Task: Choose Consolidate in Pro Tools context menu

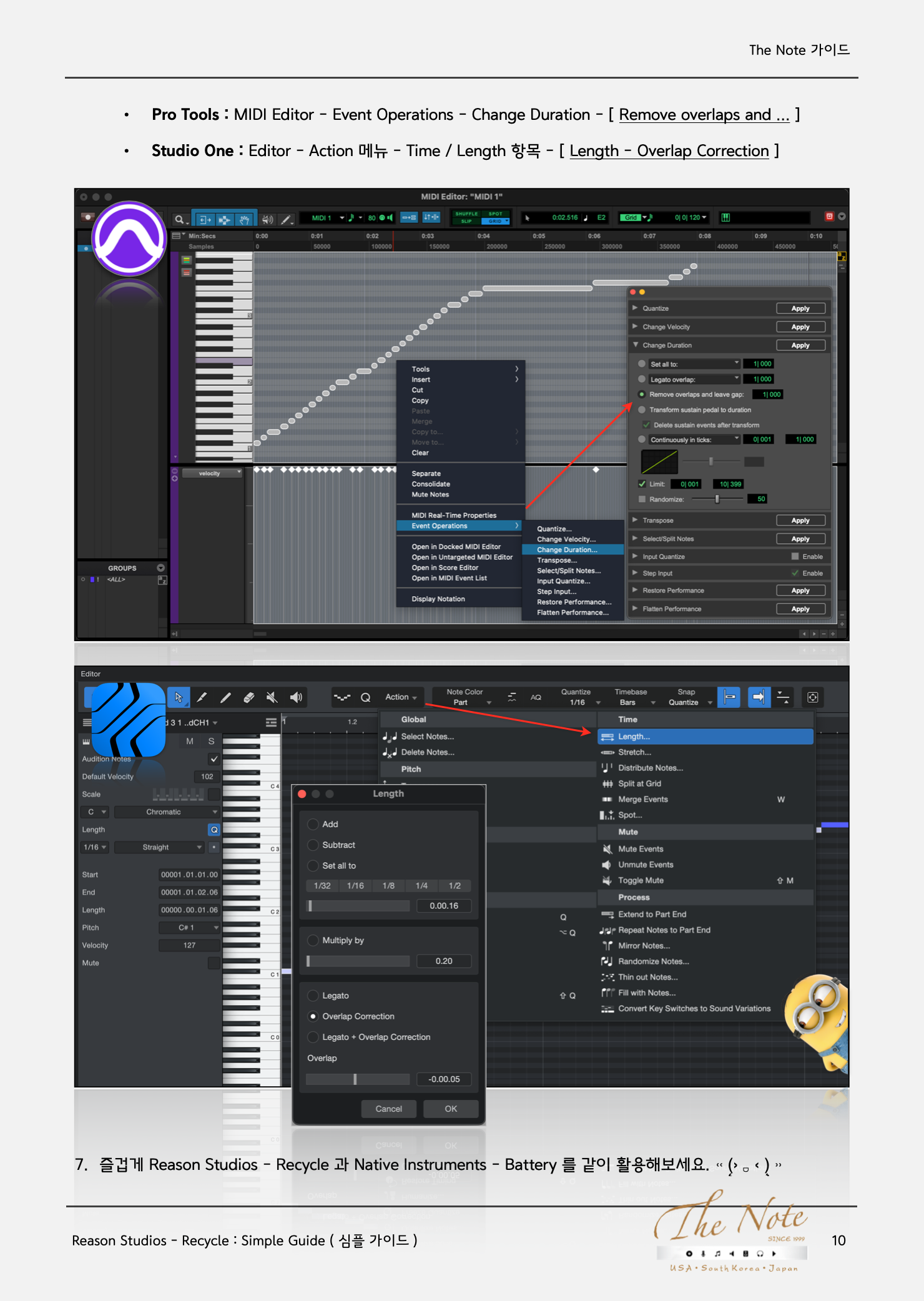Action: click(x=431, y=484)
